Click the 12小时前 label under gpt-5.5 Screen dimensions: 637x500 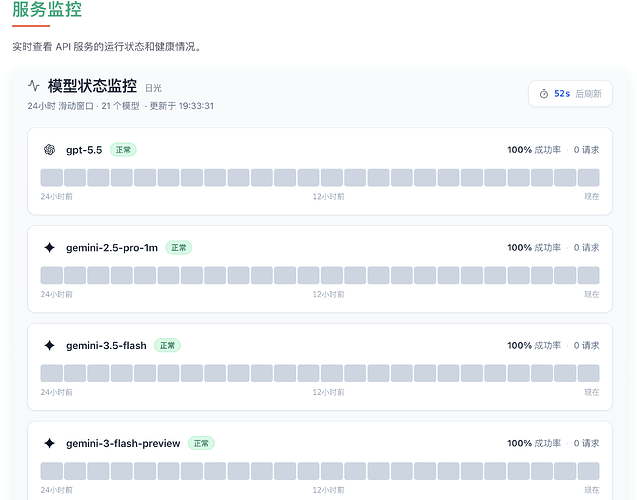[x=328, y=197]
